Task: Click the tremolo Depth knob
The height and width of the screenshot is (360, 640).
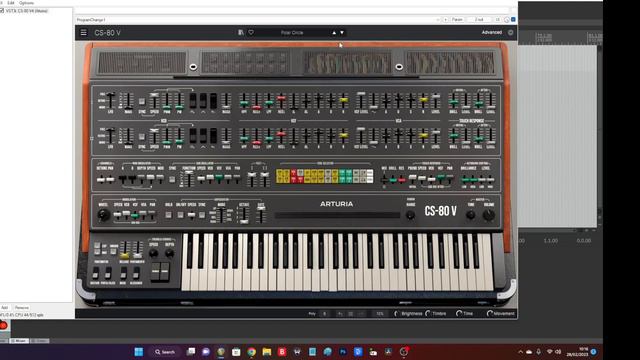Action: pos(169,253)
